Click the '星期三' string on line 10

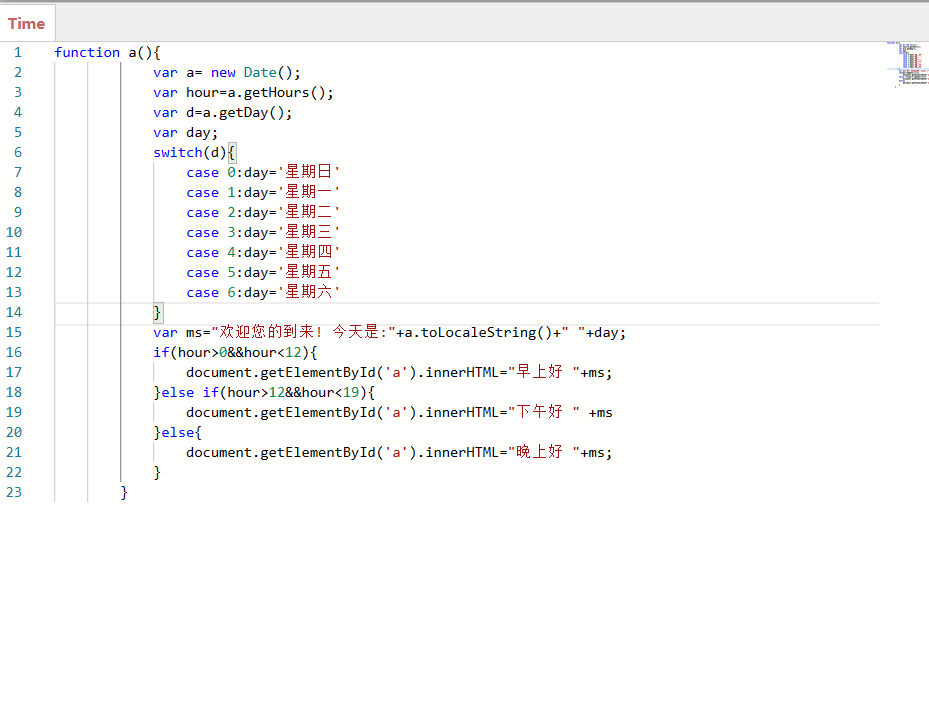309,232
